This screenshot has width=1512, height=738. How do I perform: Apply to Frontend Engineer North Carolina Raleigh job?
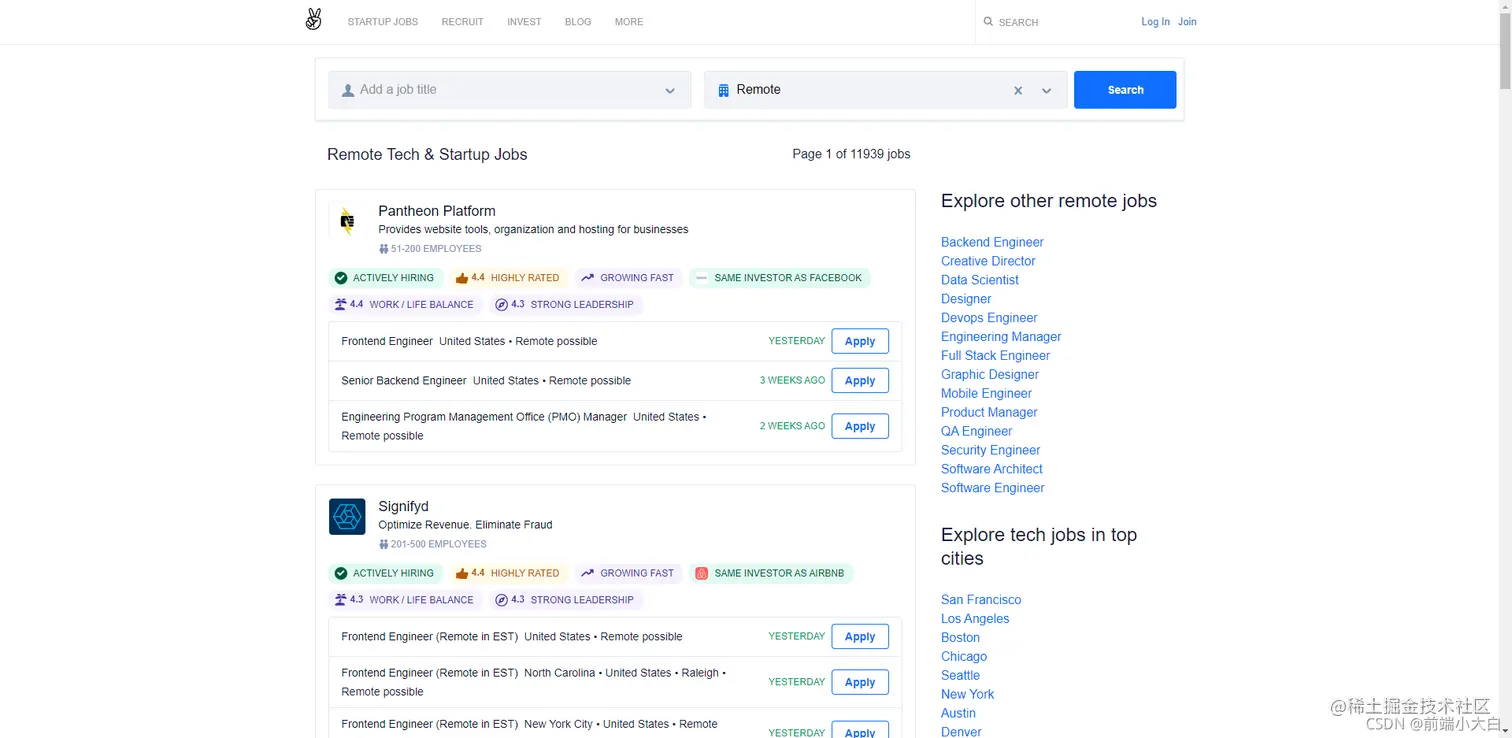(x=860, y=682)
